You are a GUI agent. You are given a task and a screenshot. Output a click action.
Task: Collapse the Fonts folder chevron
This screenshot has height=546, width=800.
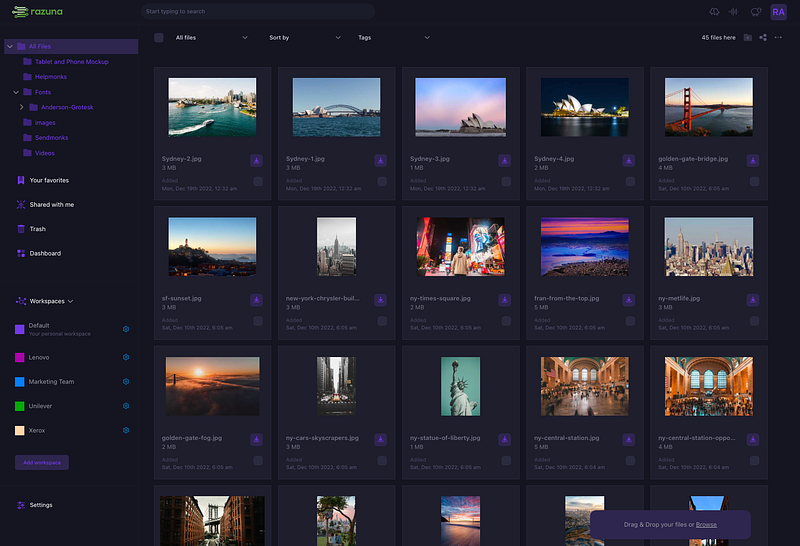tap(16, 92)
